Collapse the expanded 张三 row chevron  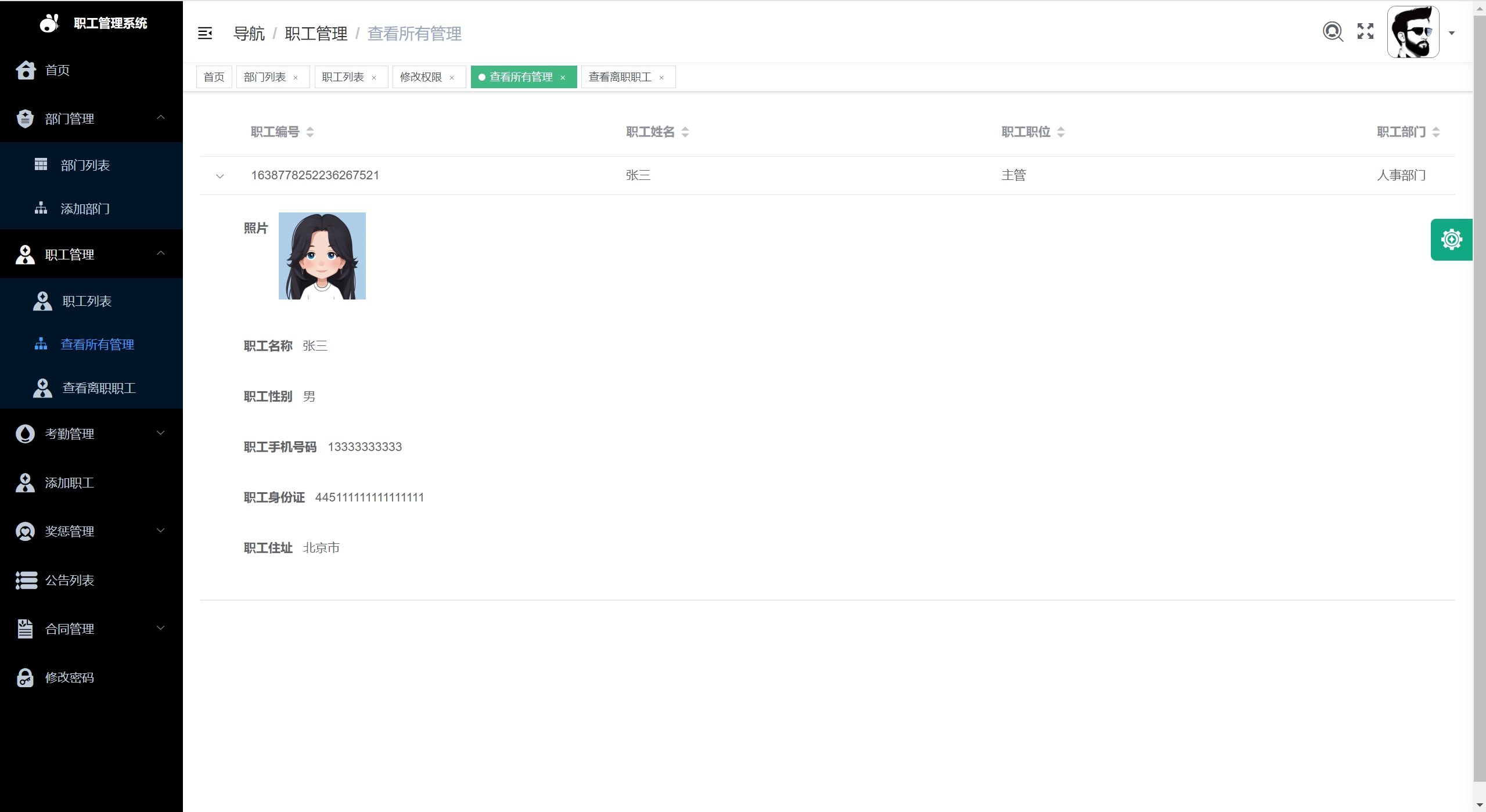[220, 176]
